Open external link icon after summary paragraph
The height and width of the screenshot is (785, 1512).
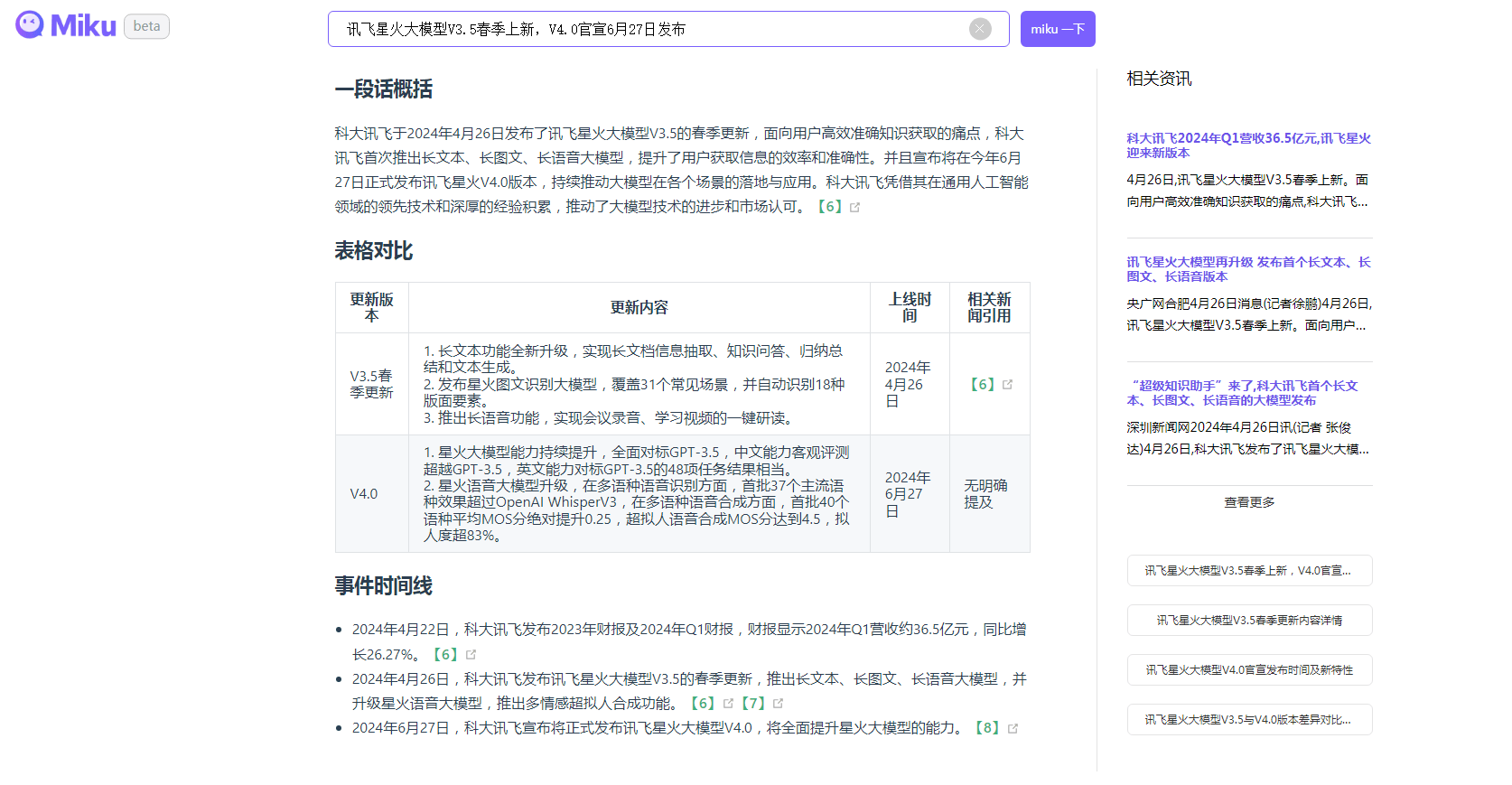coord(854,208)
